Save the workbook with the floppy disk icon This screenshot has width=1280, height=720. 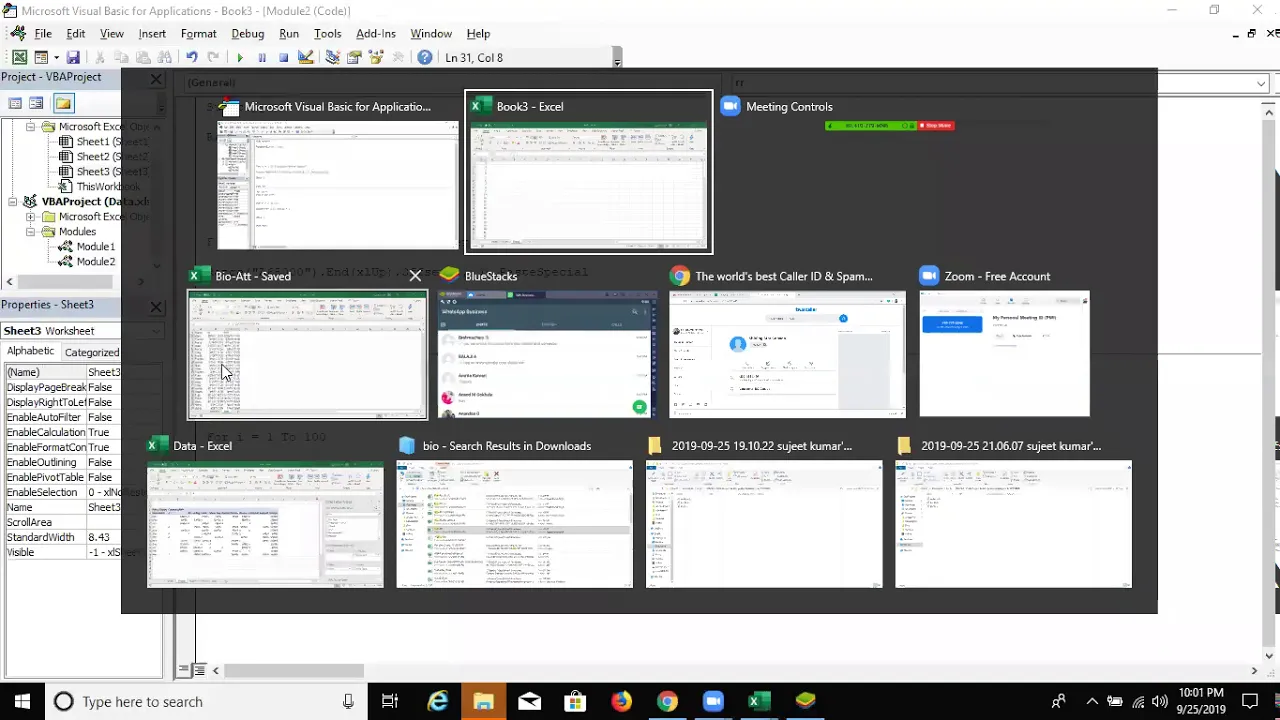click(73, 58)
